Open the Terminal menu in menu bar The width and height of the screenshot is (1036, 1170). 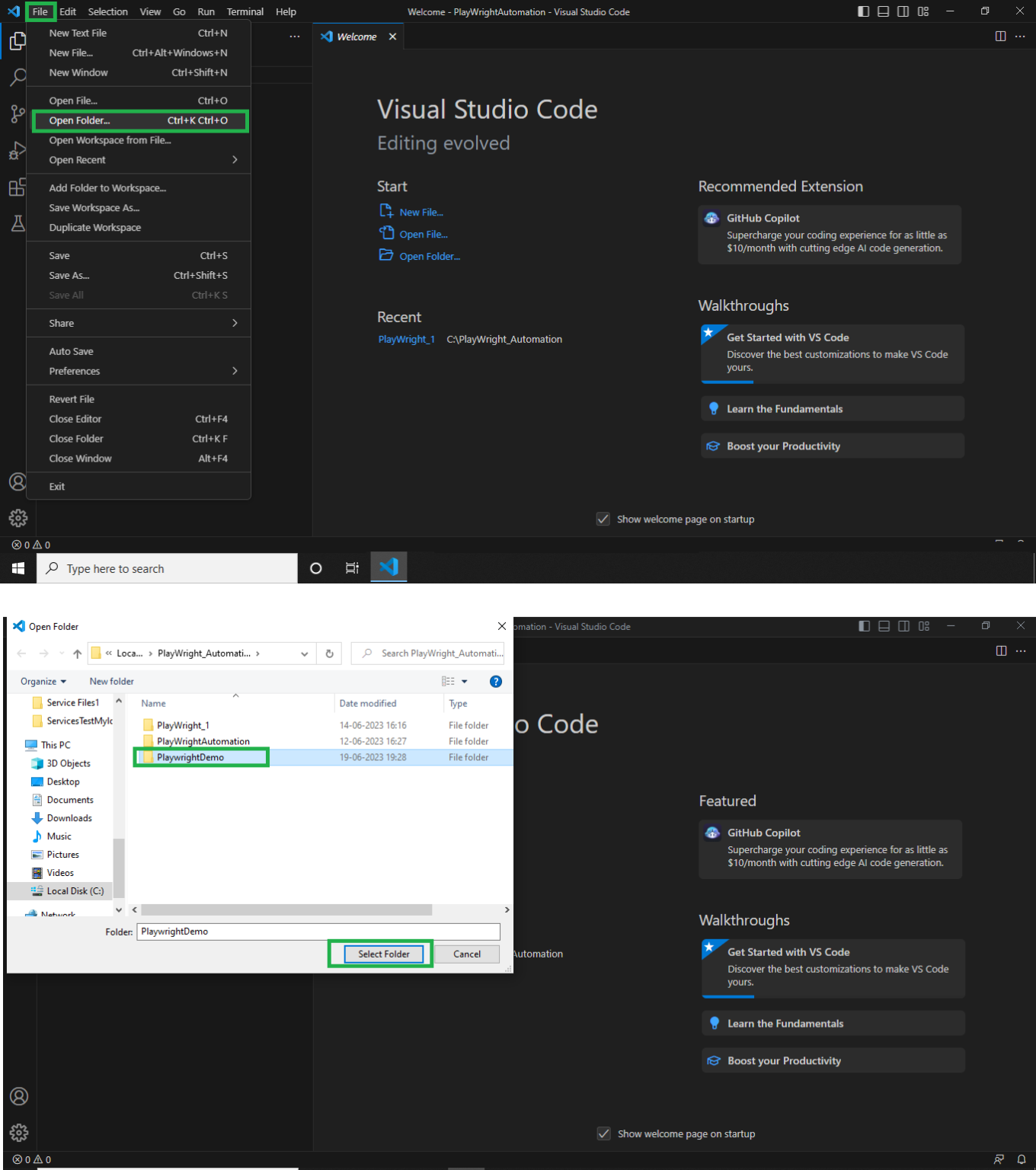pos(245,11)
